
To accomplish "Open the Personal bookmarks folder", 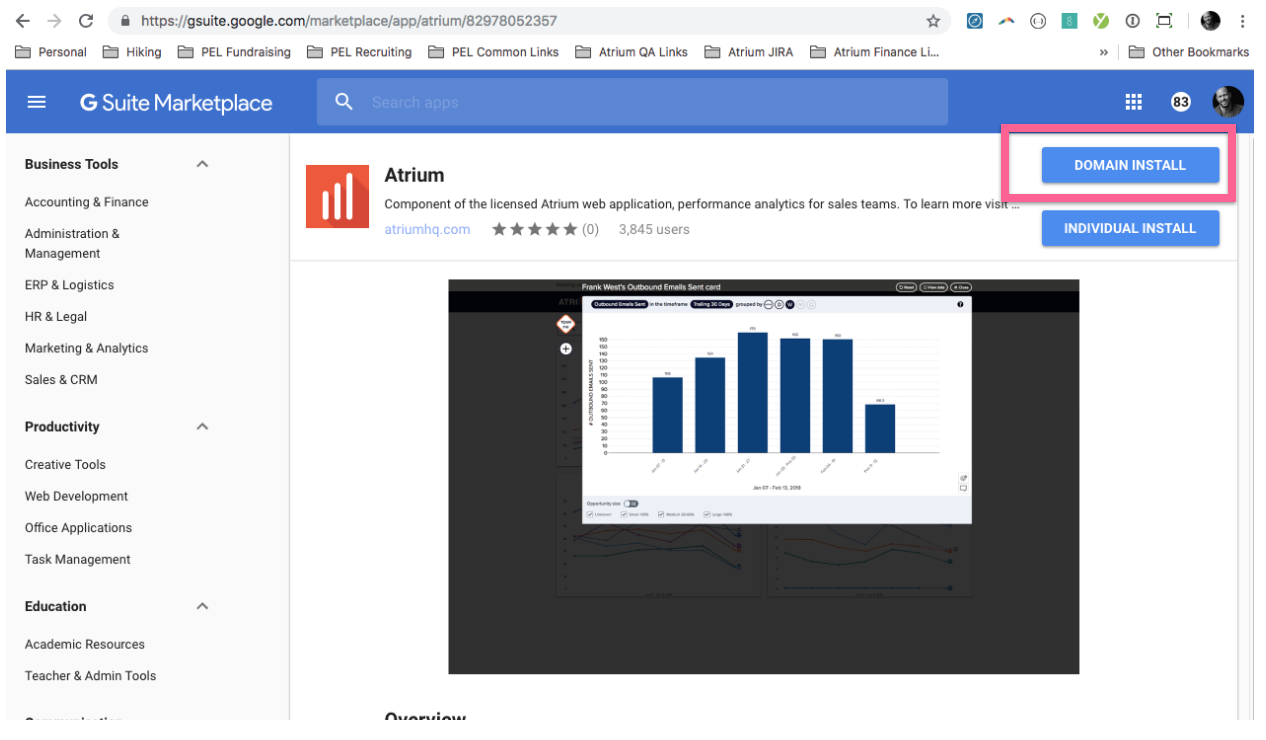I will click(x=51, y=52).
